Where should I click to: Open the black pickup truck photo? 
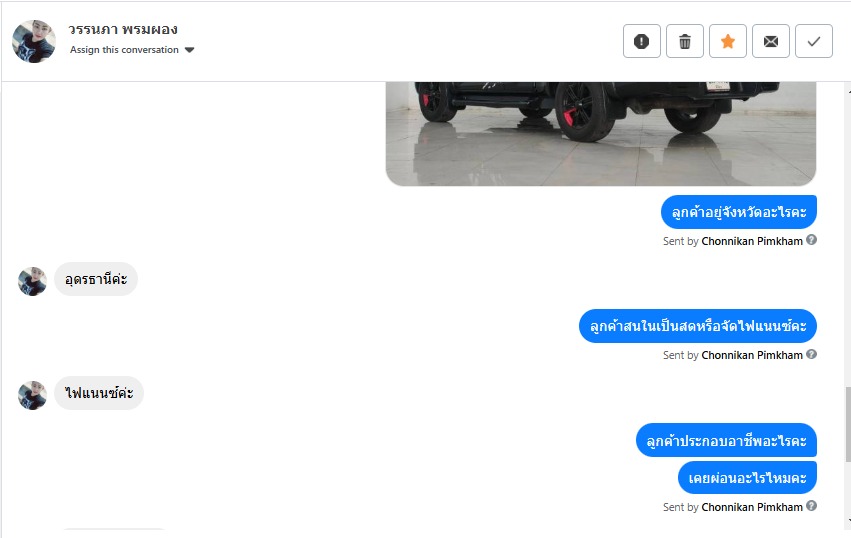tap(601, 134)
